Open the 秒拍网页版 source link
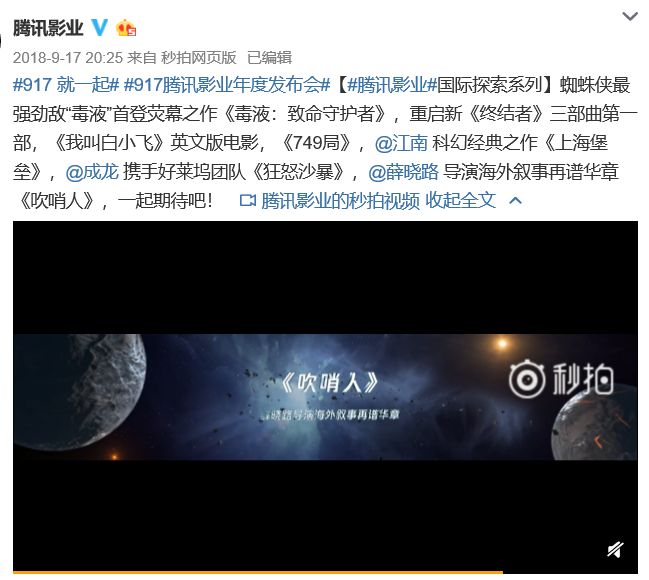The width and height of the screenshot is (649, 580). click(198, 58)
